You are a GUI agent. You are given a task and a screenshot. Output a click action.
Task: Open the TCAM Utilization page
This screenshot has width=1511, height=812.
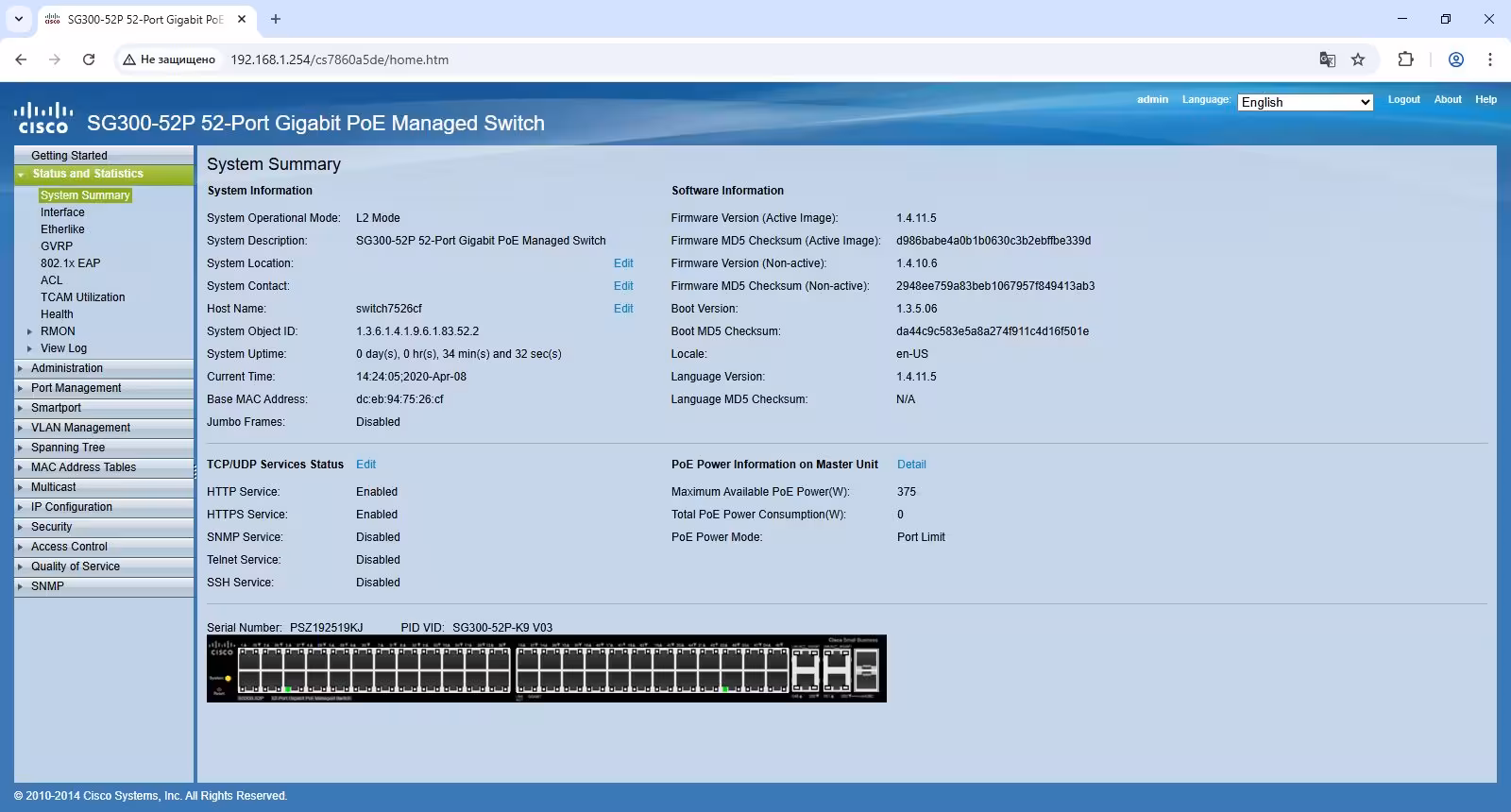82,297
